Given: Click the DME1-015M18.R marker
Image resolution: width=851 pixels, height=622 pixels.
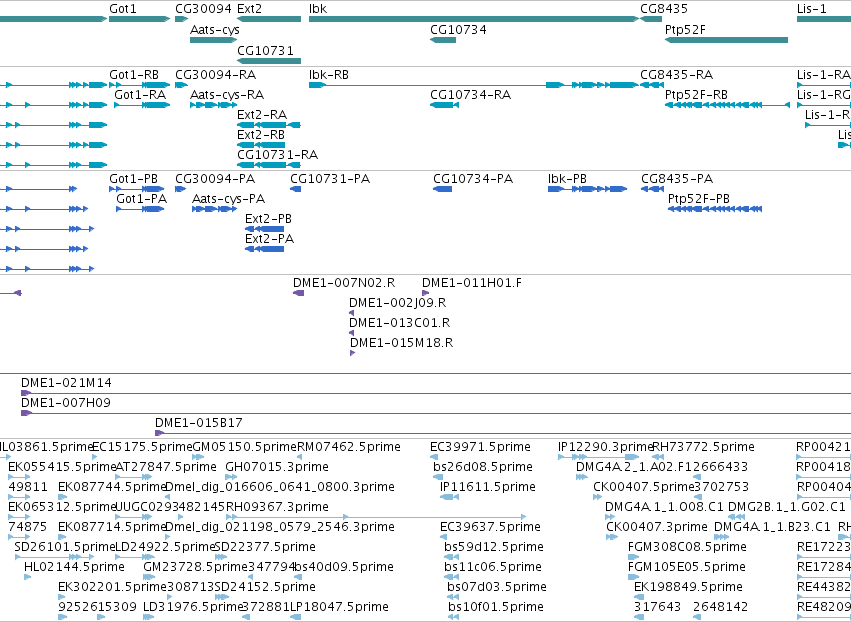Looking at the screenshot, I should click(x=353, y=353).
